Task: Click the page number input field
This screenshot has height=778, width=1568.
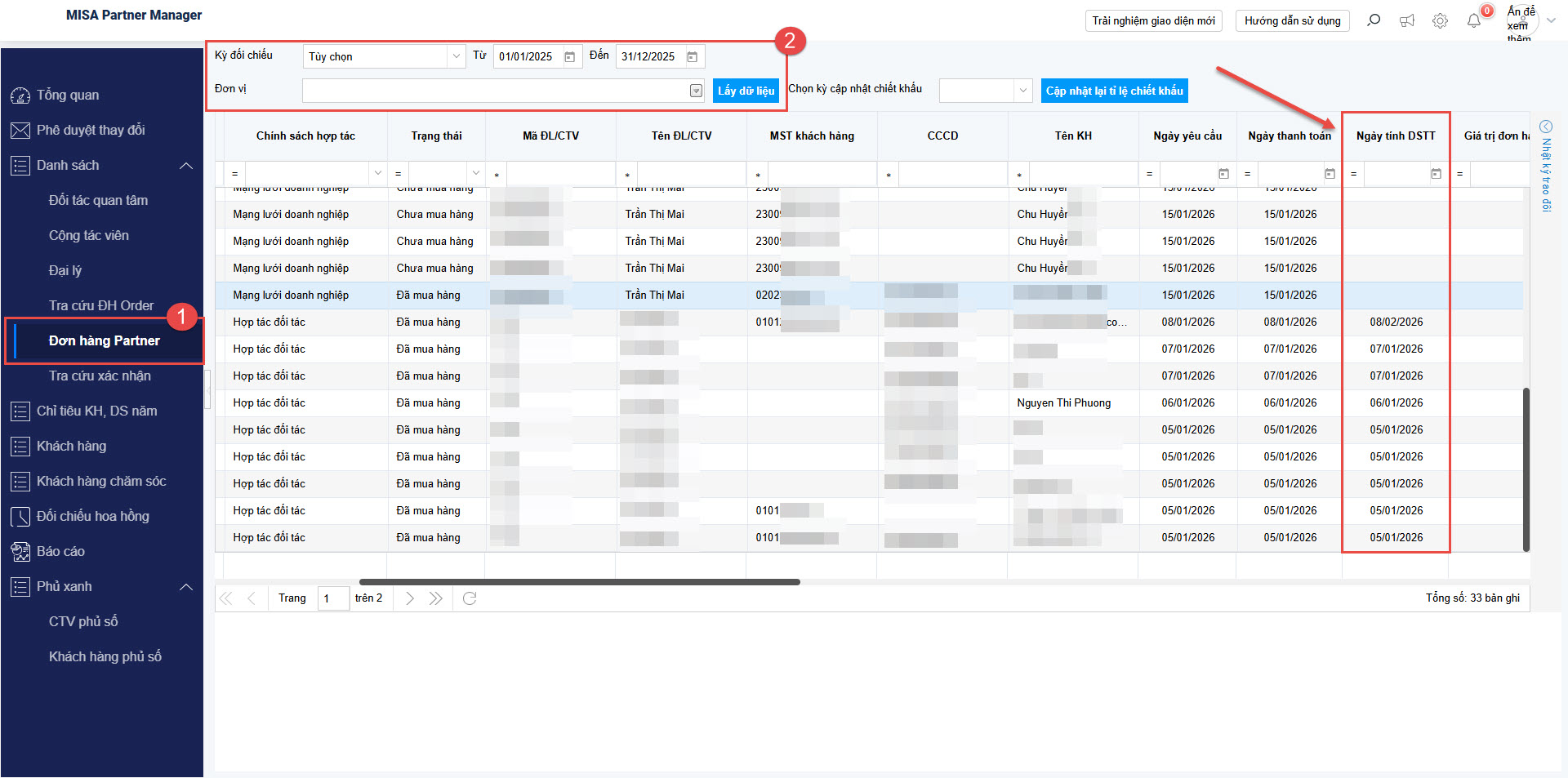Action: (x=332, y=598)
